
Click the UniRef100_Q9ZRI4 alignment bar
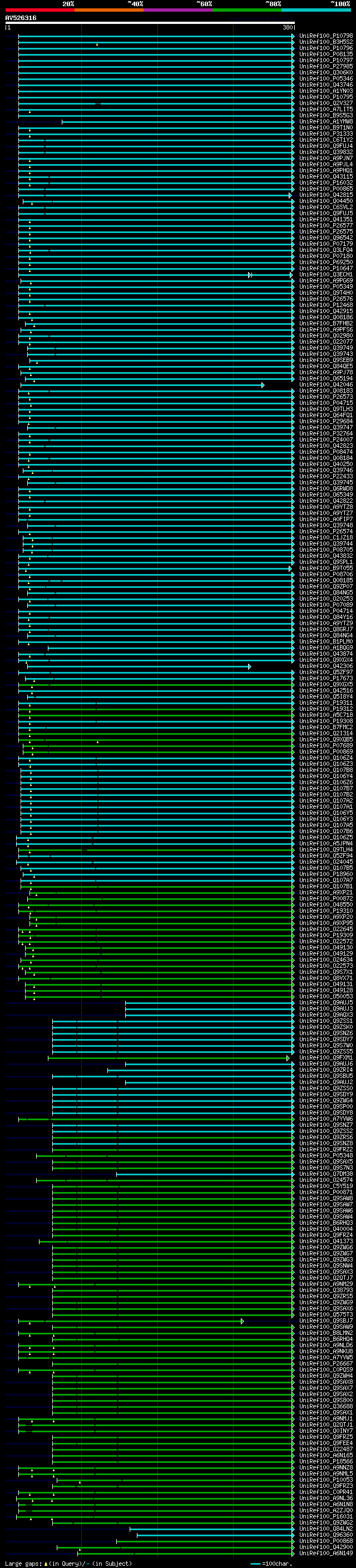pos(201,1071)
